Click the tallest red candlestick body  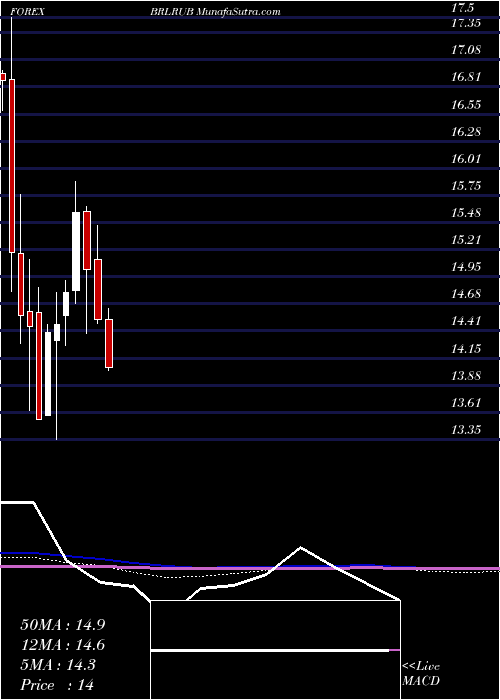click(x=12, y=166)
